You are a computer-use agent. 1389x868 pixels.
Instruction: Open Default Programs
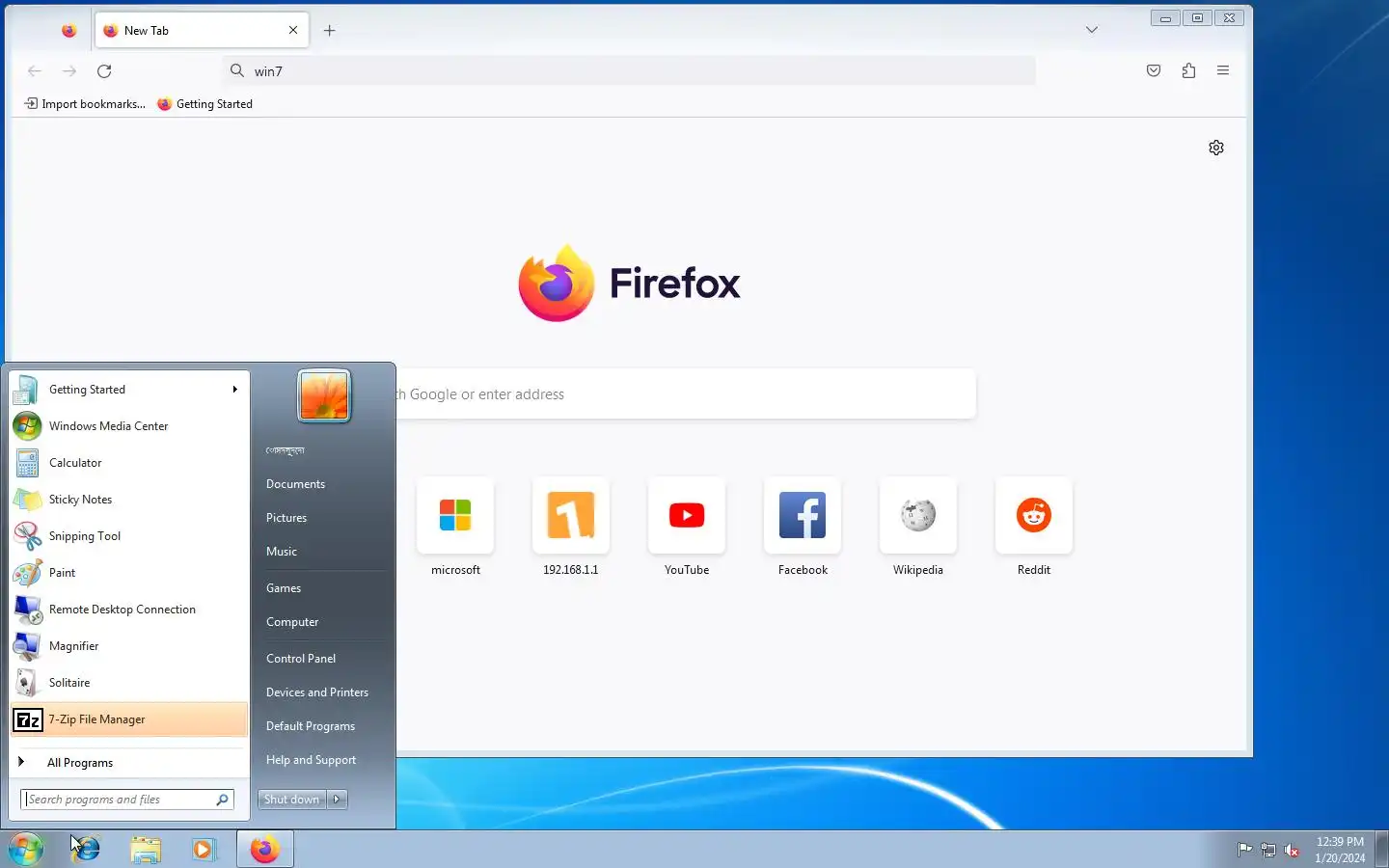tap(311, 726)
